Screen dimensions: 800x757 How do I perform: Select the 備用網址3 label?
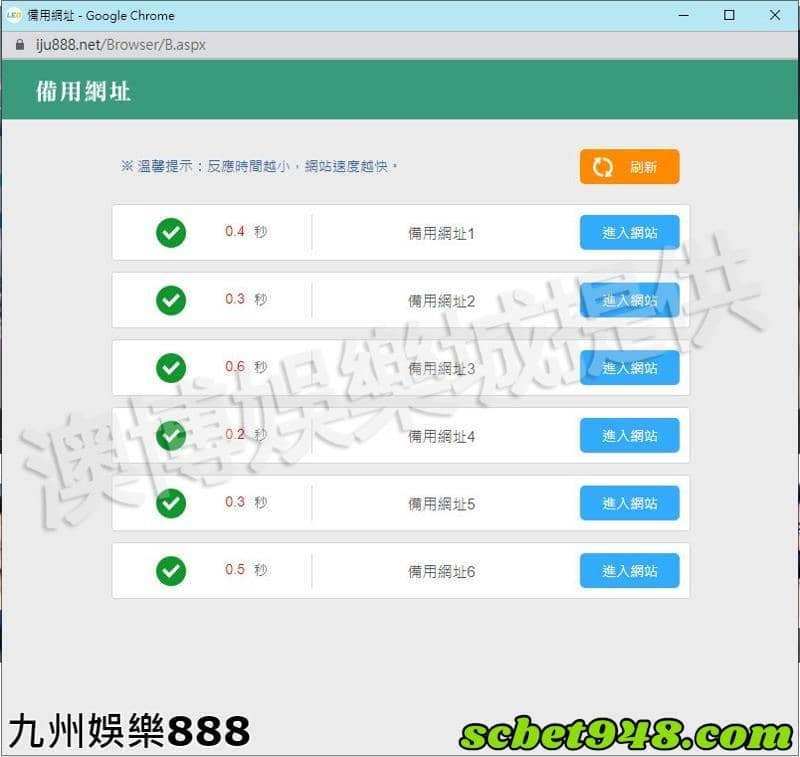pos(441,368)
